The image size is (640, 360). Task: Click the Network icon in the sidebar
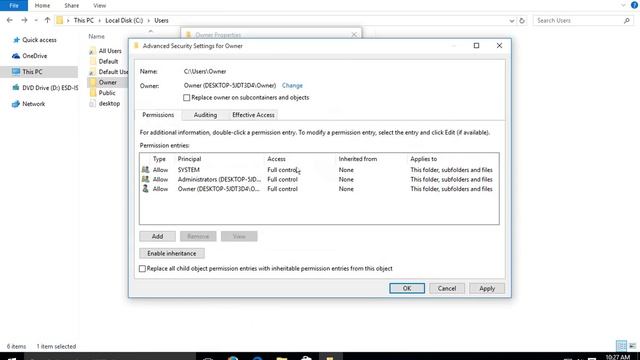(x=16, y=104)
